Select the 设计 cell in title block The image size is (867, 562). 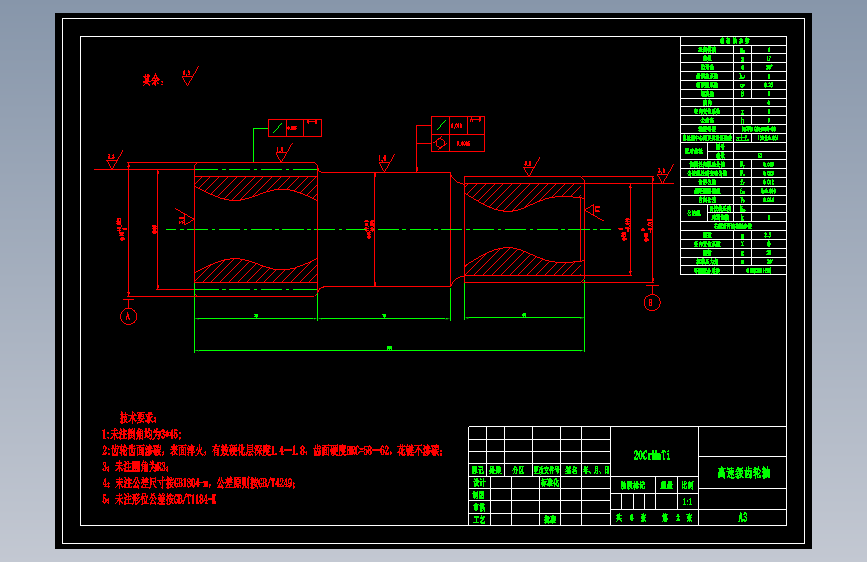click(479, 482)
